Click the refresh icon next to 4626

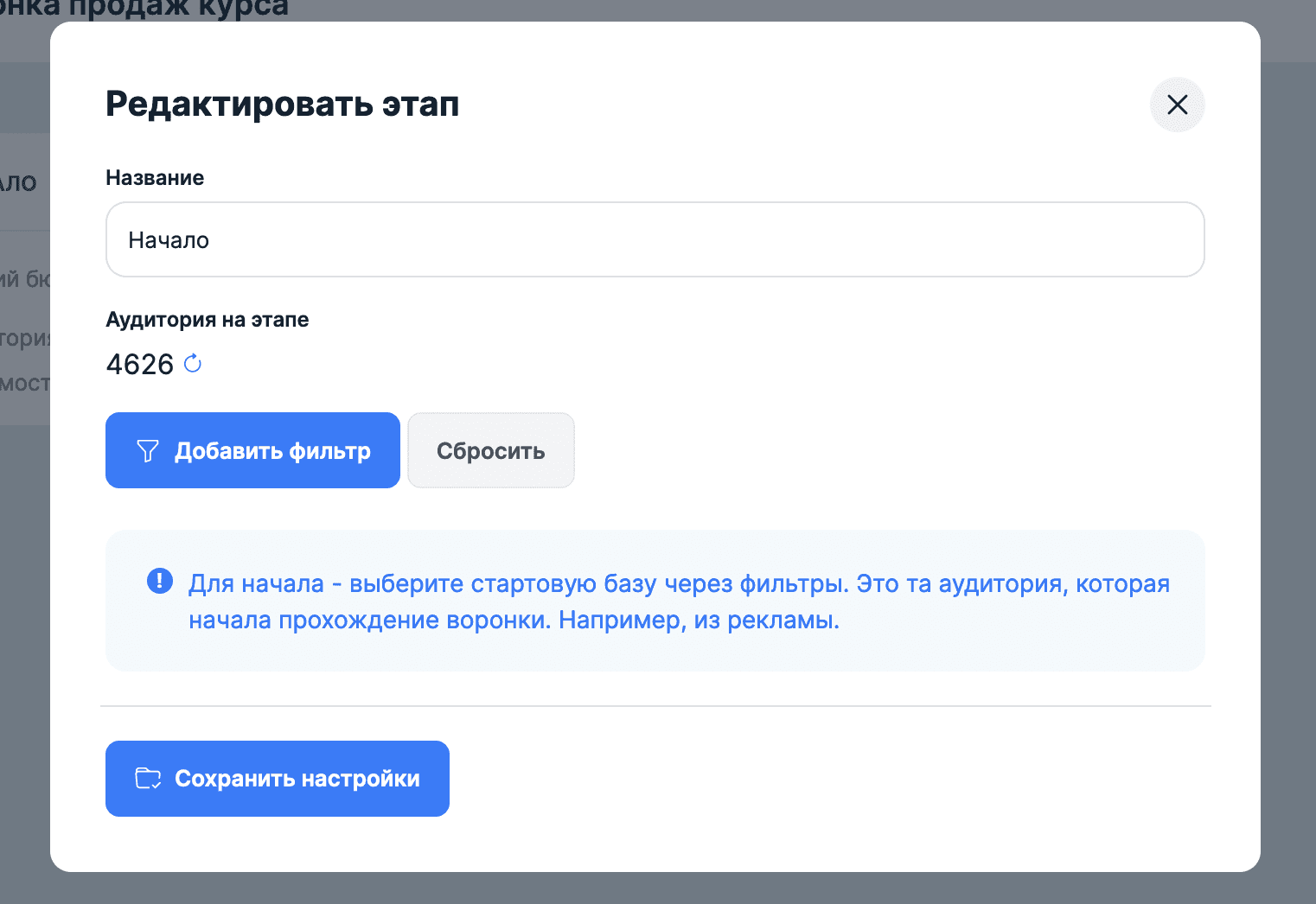[193, 364]
